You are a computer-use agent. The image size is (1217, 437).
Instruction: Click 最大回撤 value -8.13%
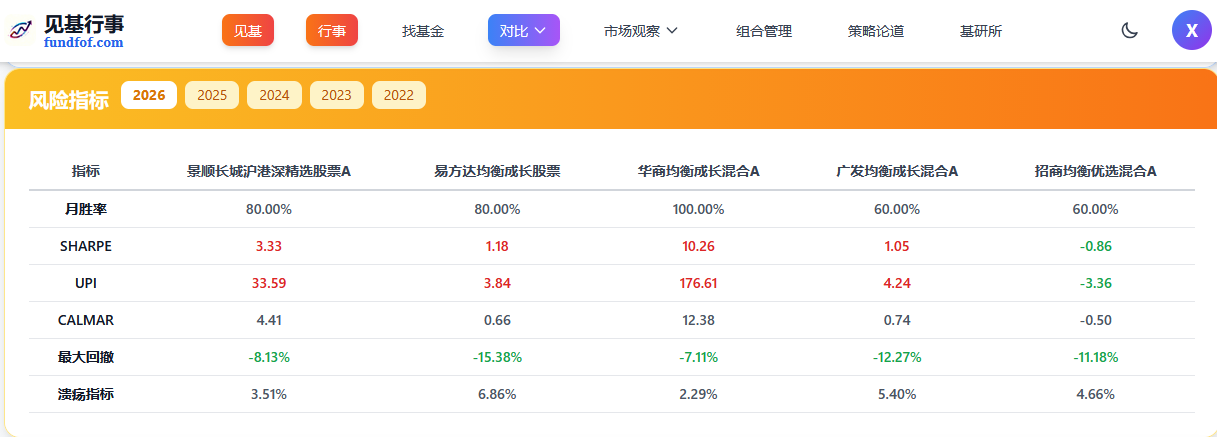(x=269, y=357)
